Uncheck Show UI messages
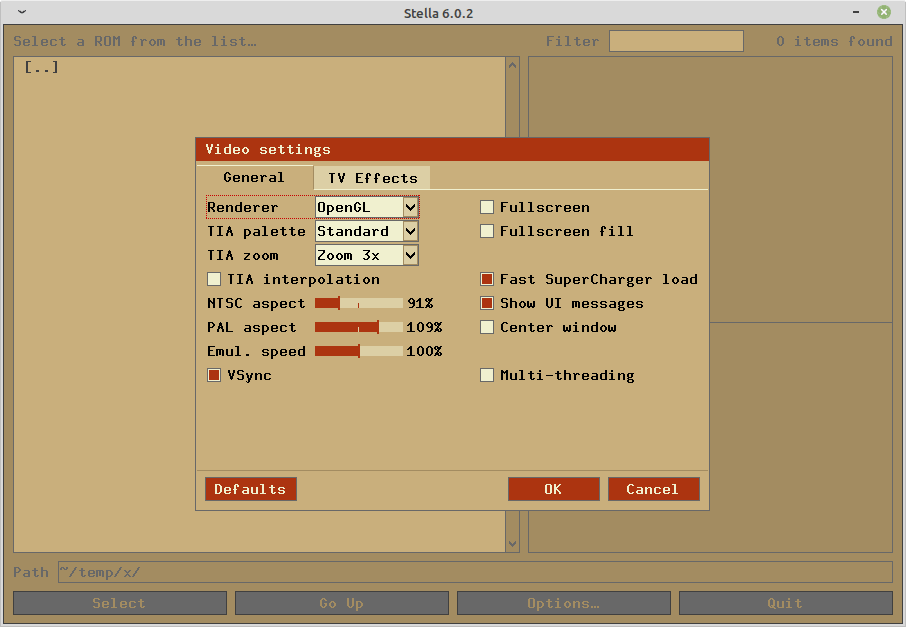The image size is (906, 627). click(x=487, y=303)
